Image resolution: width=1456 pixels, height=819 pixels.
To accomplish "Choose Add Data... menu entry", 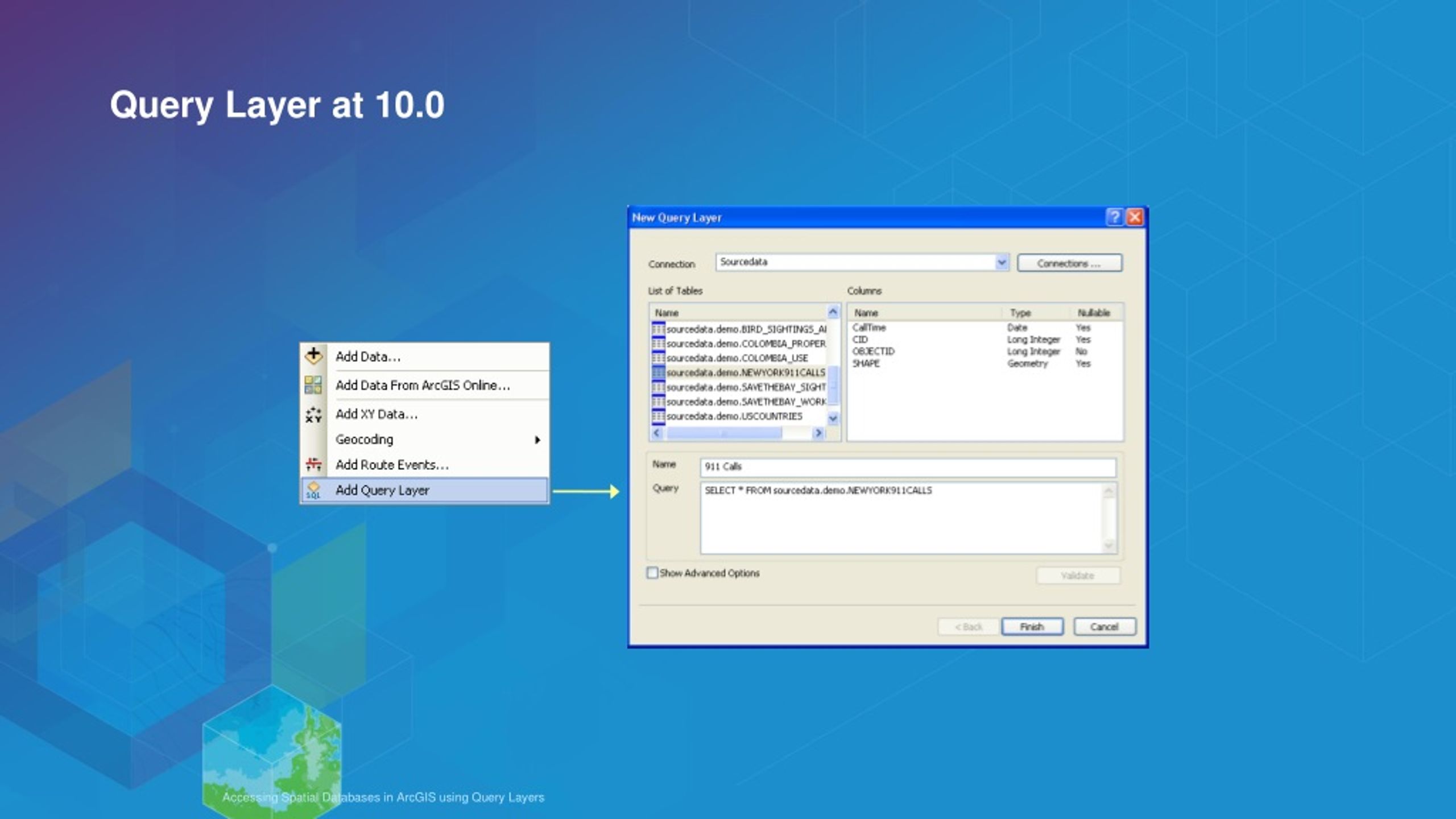I will click(425, 357).
